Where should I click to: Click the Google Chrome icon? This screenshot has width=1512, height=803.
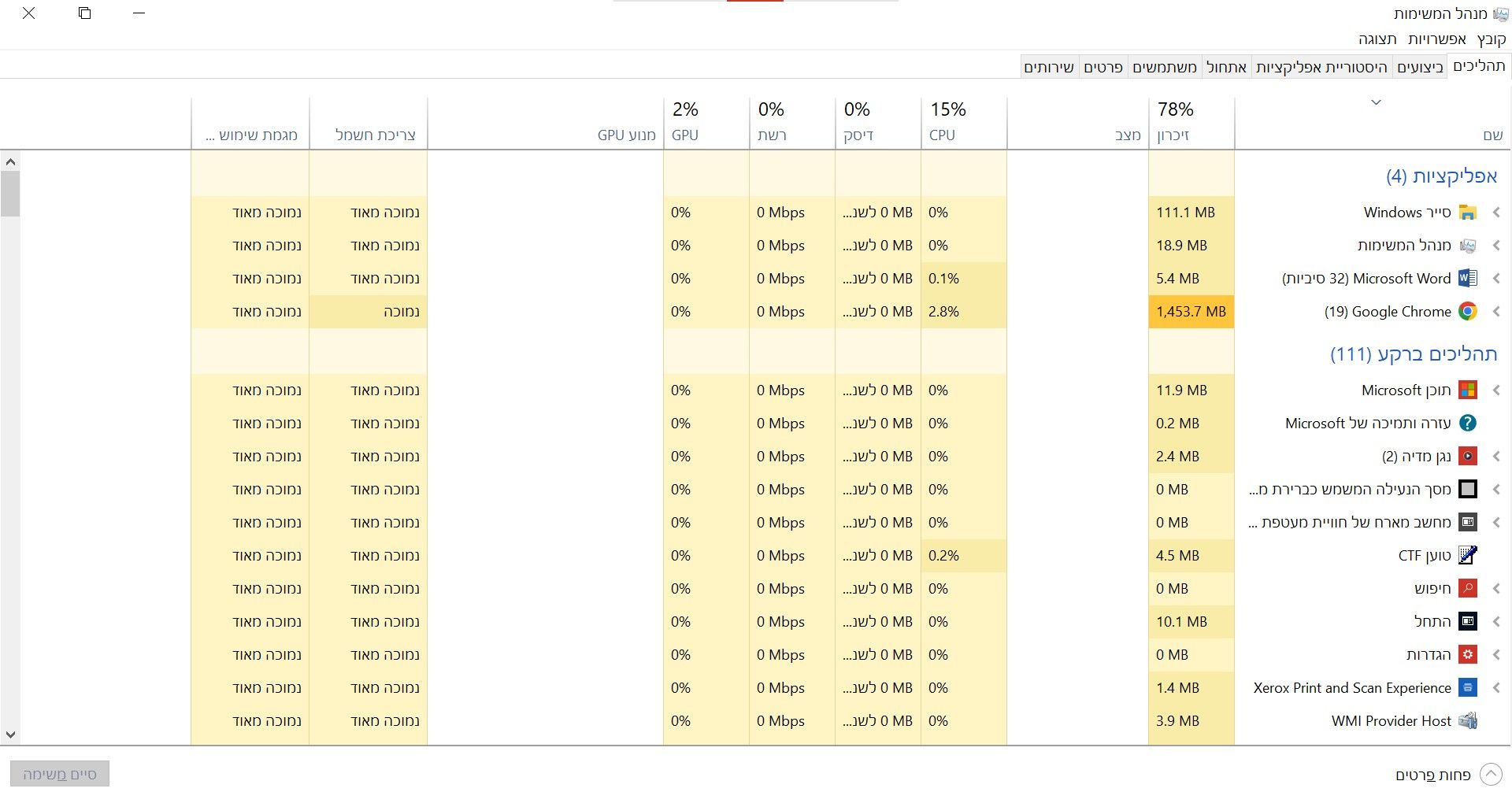point(1467,312)
